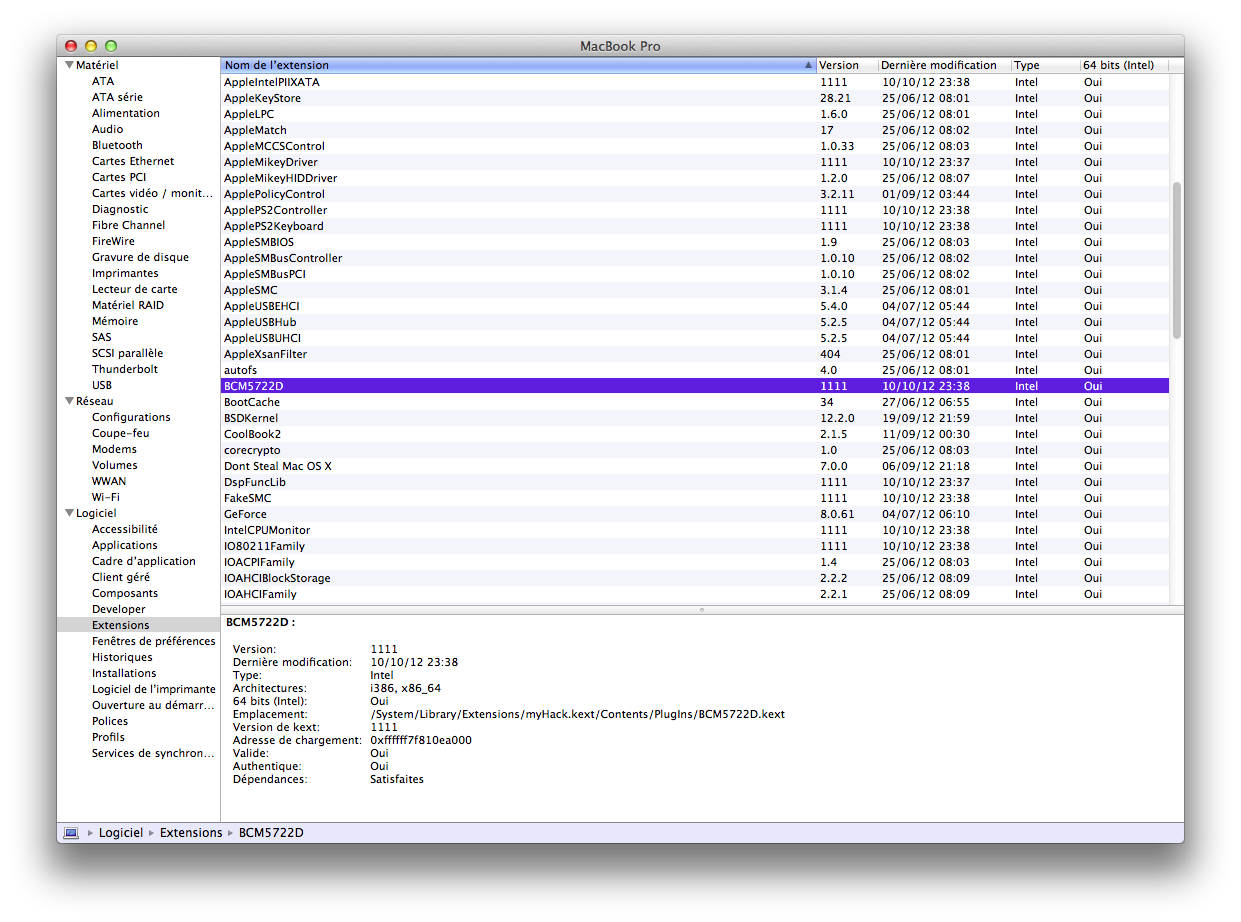
Task: Collapse the Matériel section in sidebar
Action: coord(69,64)
